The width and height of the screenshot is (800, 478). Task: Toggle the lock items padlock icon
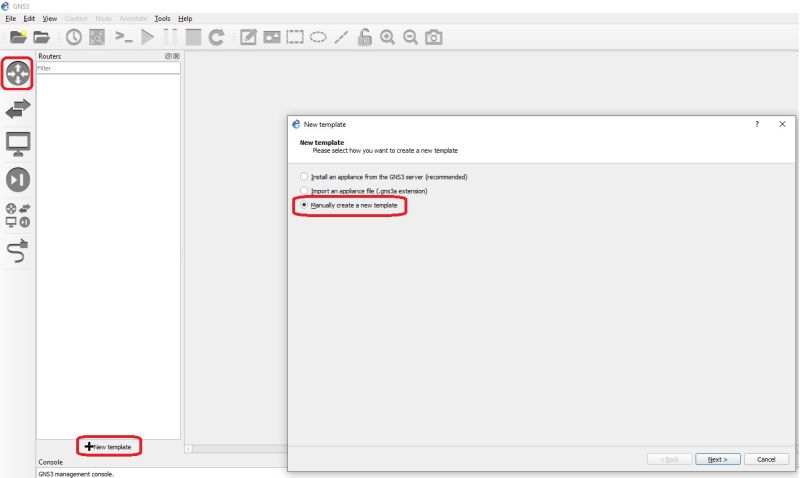point(364,37)
